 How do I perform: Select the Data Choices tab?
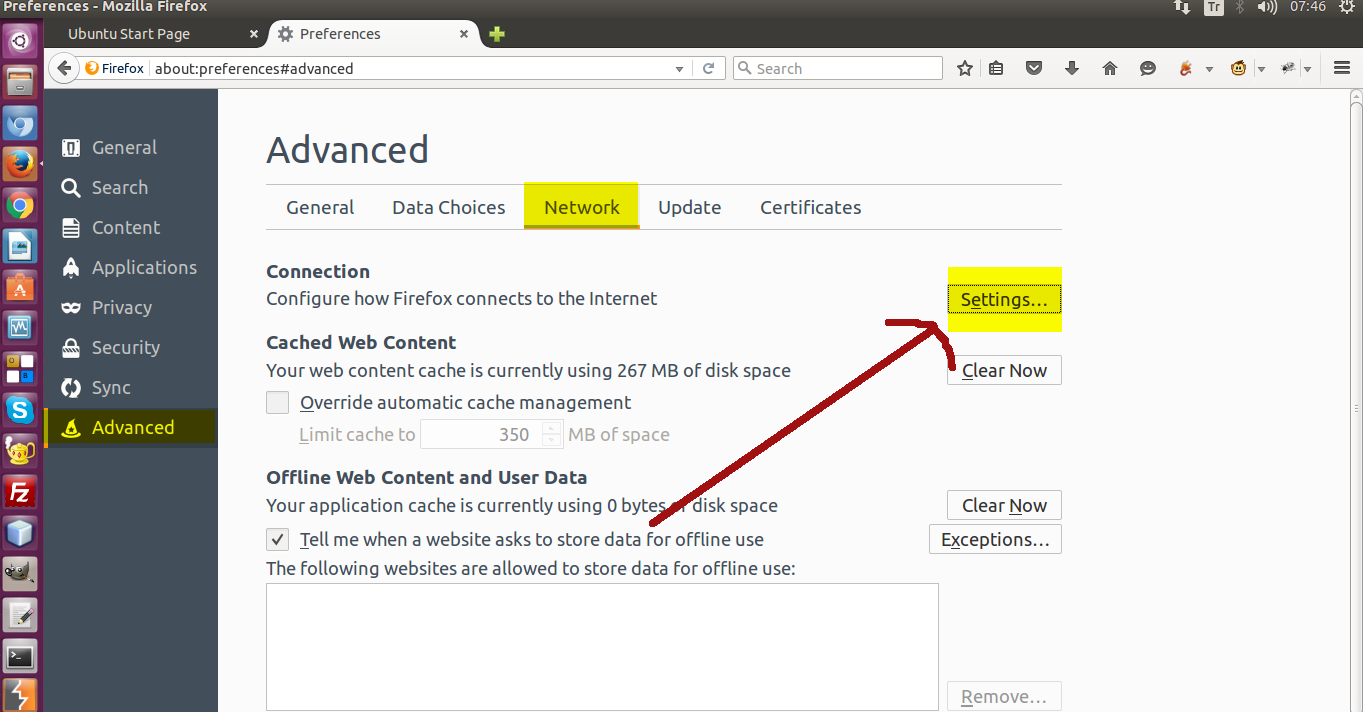pos(449,208)
